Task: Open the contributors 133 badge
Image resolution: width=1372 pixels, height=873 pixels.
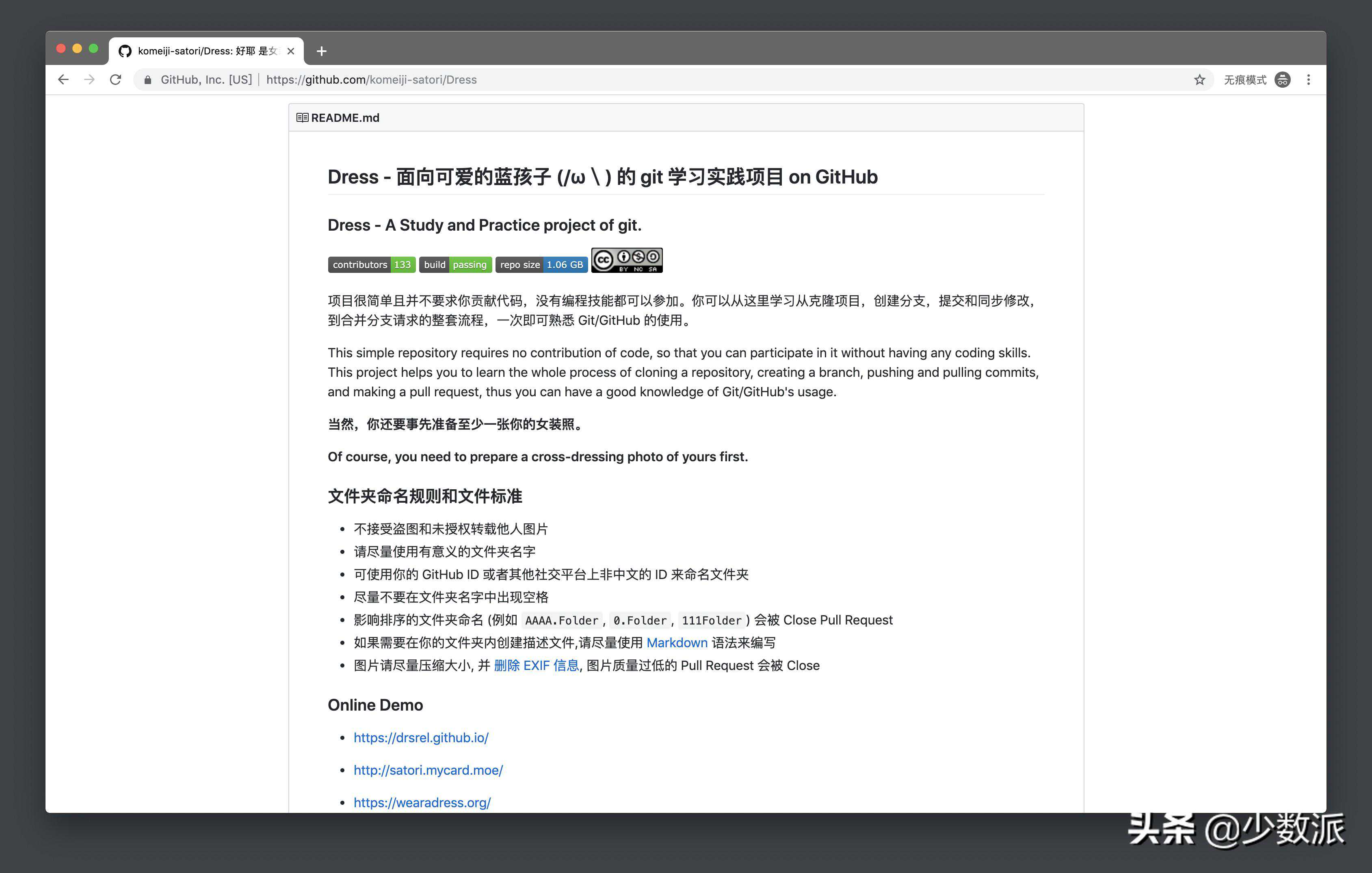Action: 372,265
